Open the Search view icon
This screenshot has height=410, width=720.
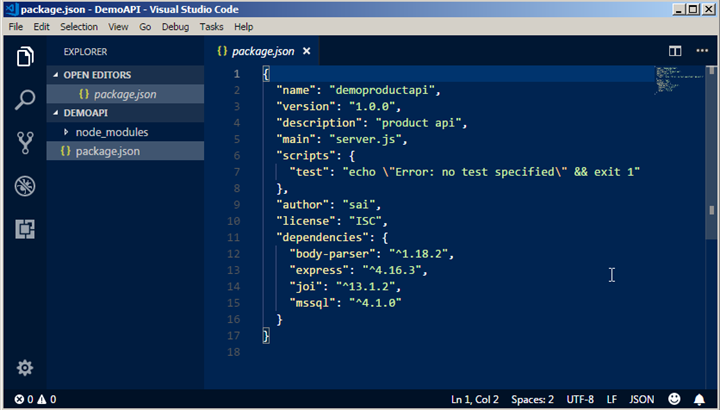pos(25,99)
